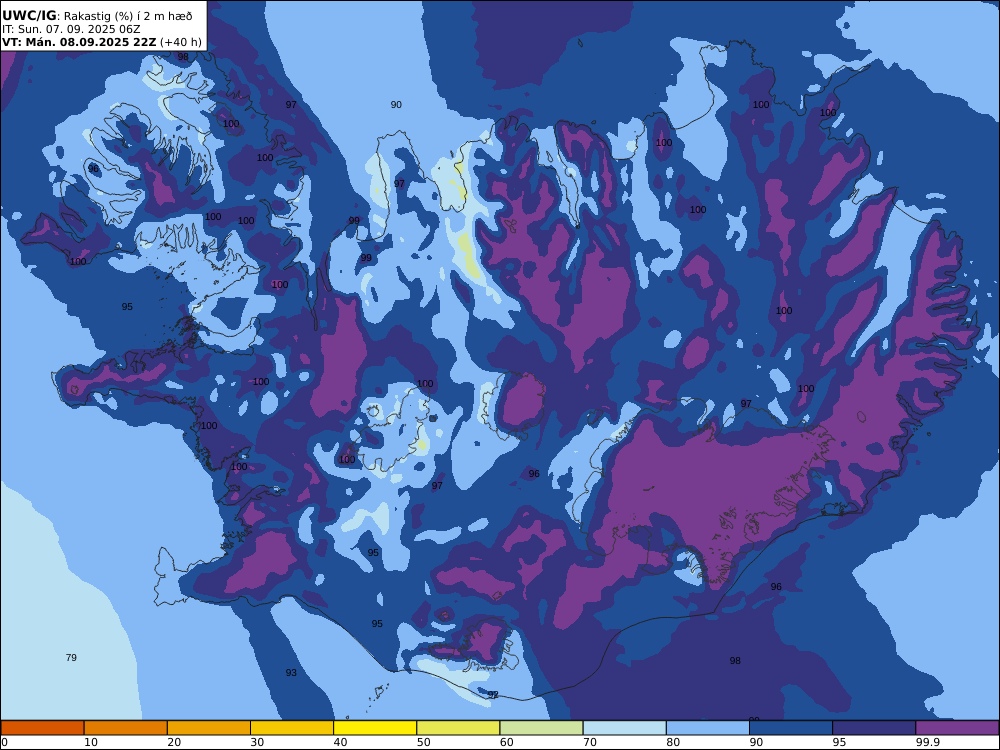Click the purple legend swatch above 99.9
1000x750 pixels.
957,728
